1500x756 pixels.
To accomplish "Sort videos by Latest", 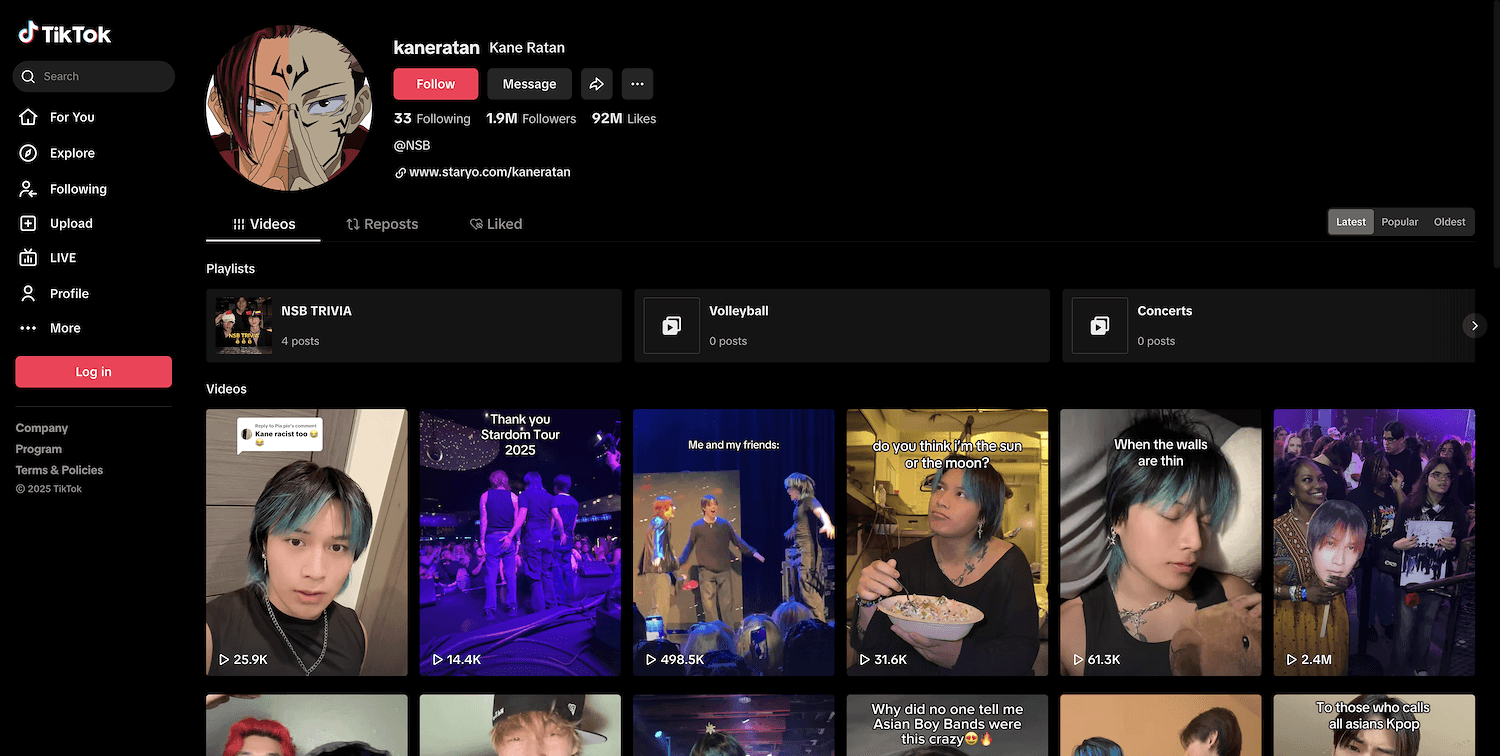I will [1350, 222].
